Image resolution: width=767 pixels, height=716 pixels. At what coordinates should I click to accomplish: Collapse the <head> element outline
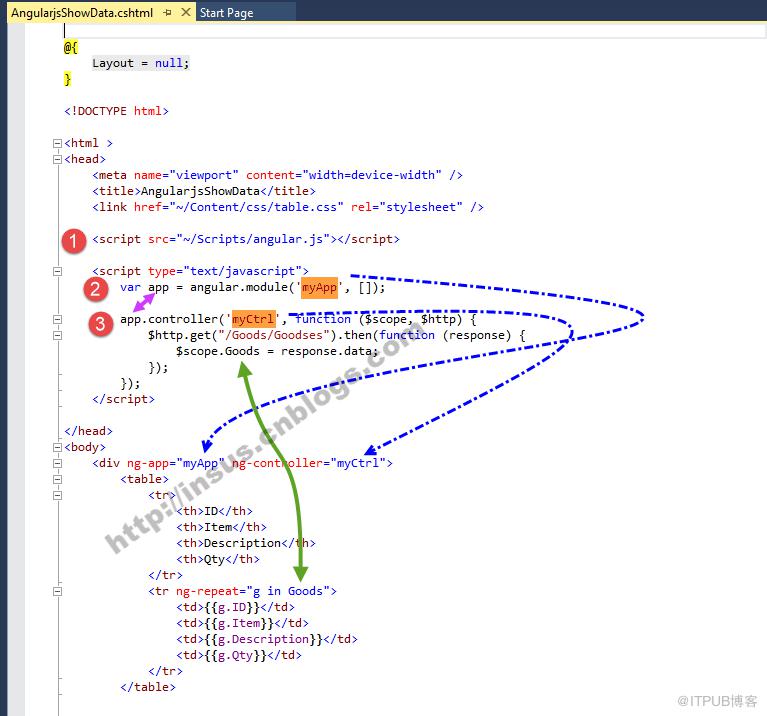coord(57,159)
